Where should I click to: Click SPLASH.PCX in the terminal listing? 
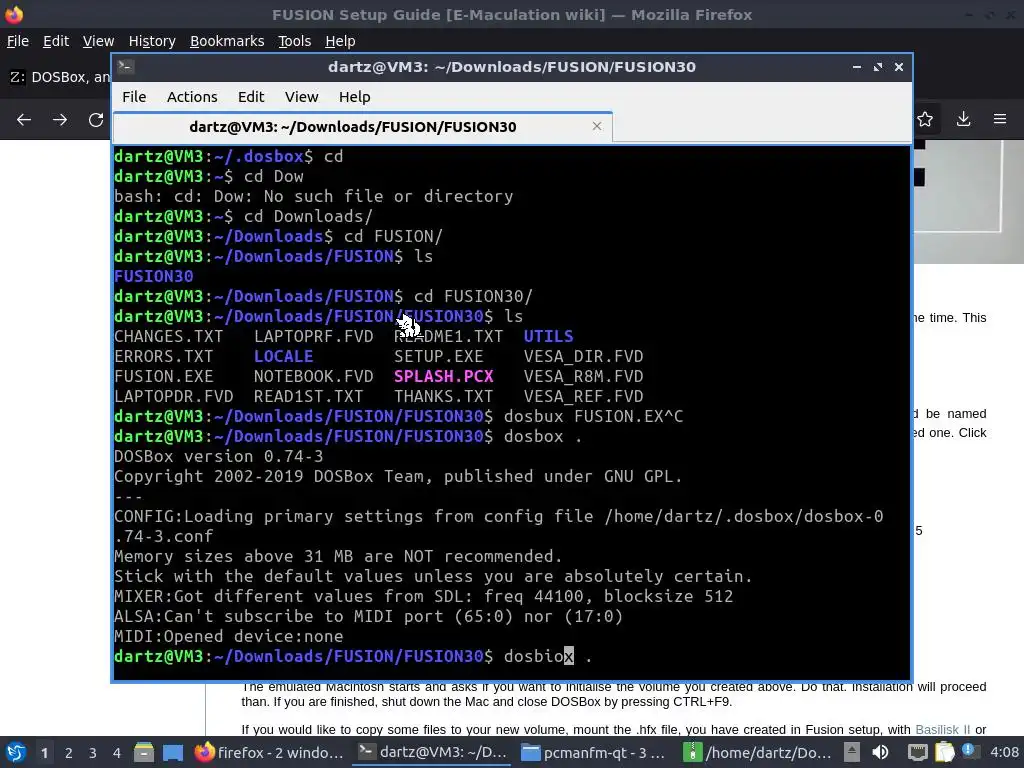coord(443,376)
